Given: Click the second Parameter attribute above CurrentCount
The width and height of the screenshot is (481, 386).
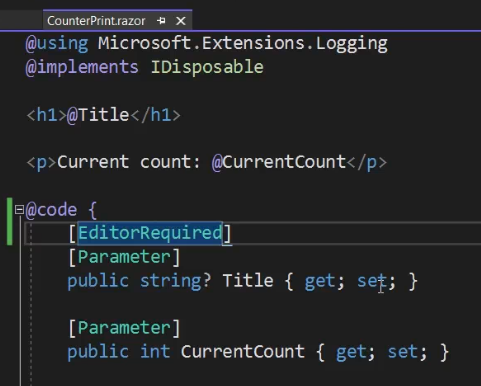Looking at the screenshot, I should (124, 328).
